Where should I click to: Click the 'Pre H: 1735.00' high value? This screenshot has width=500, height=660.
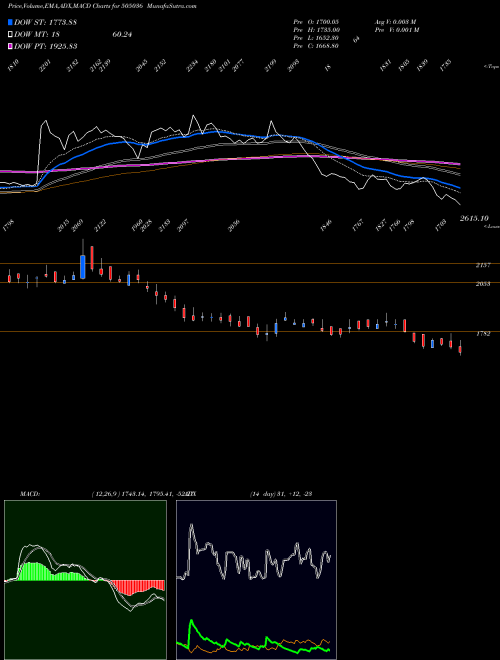pos(317,30)
